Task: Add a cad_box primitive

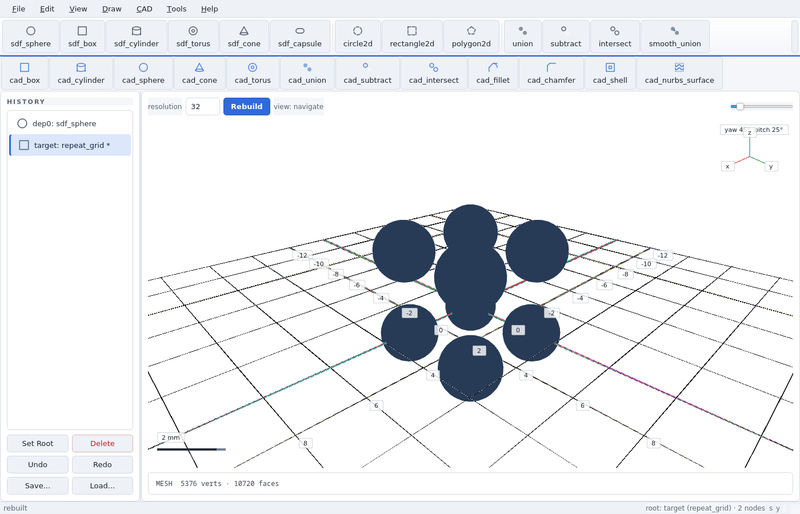Action: coord(24,74)
